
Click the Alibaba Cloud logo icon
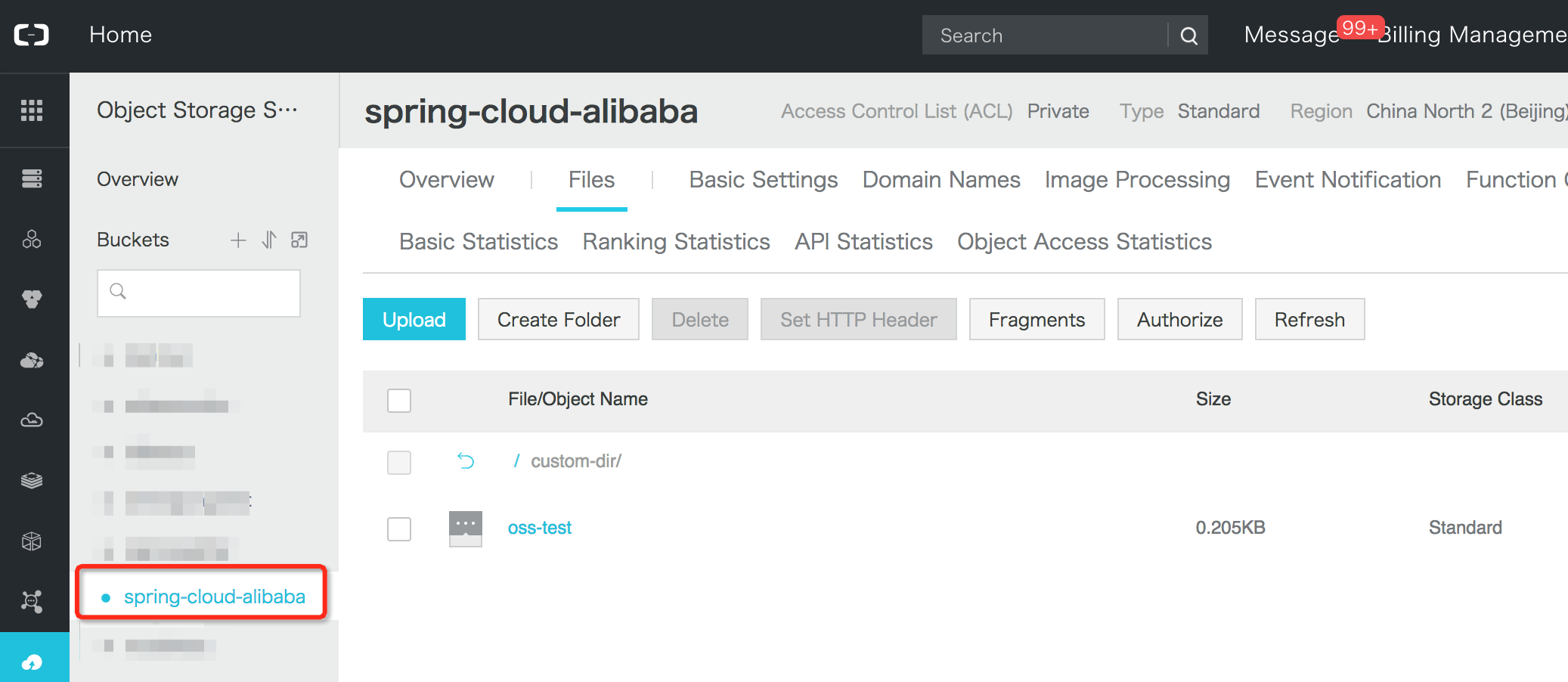coord(32,35)
